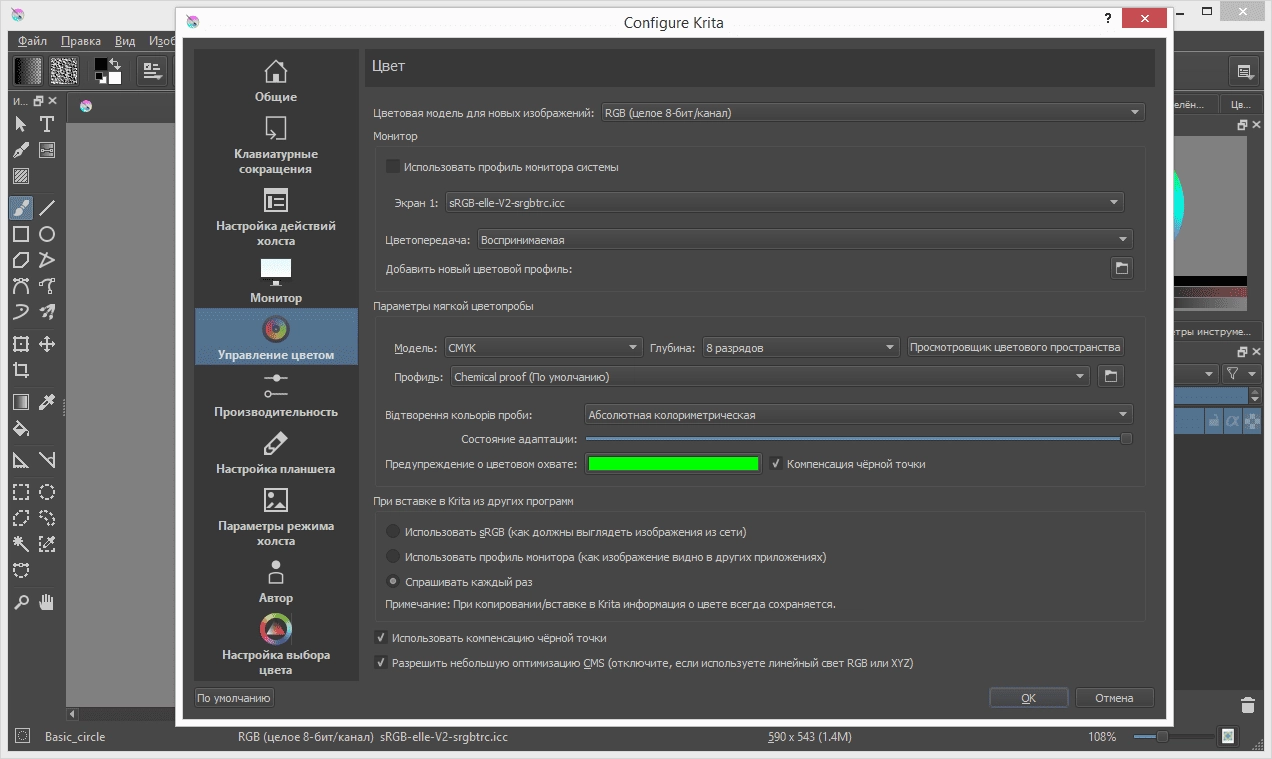Select the Polygon tool
The width and height of the screenshot is (1272, 759).
[20, 260]
